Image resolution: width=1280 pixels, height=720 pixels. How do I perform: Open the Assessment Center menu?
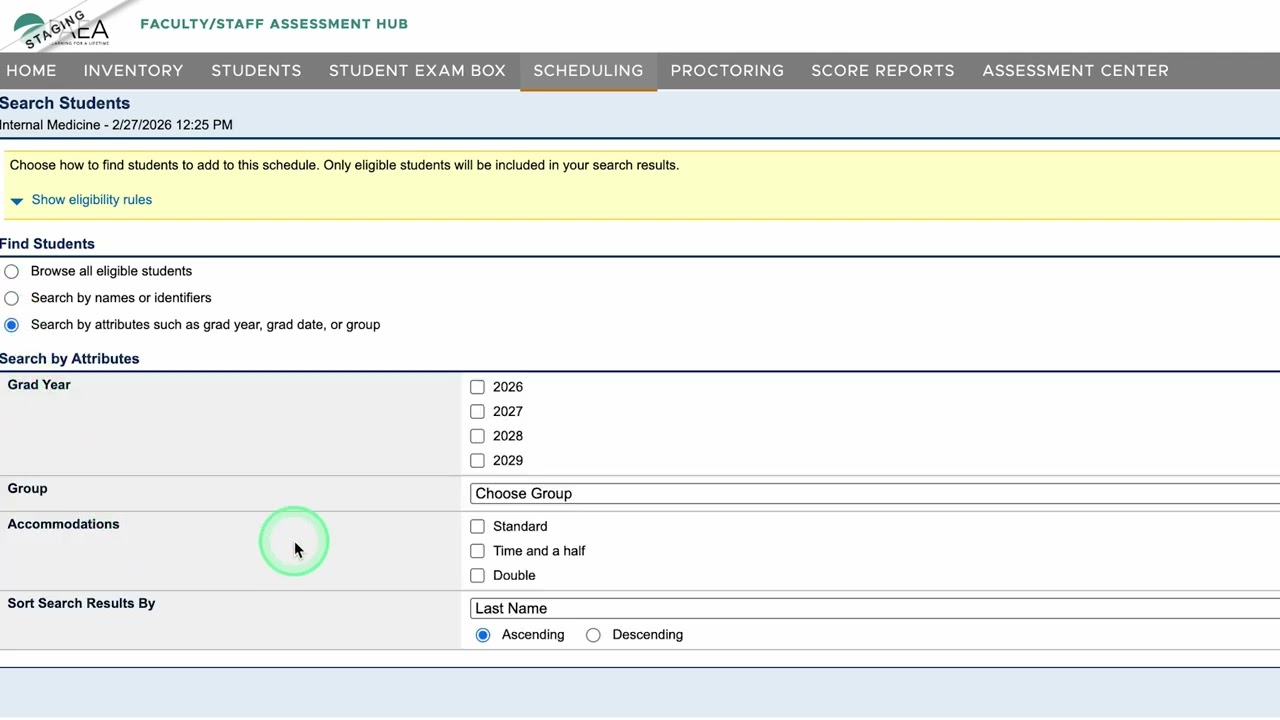click(x=1075, y=71)
